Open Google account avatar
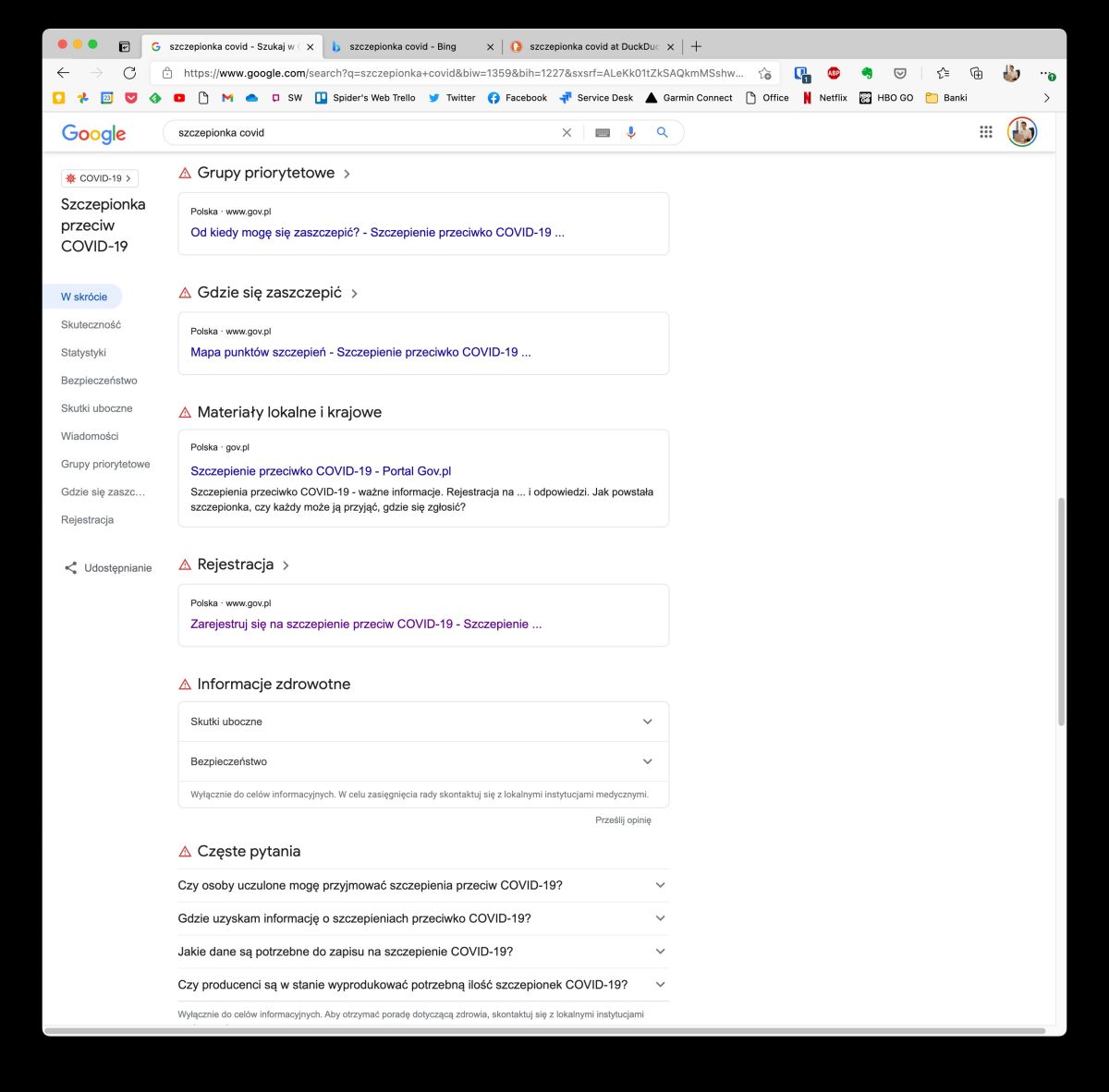The height and width of the screenshot is (1092, 1109). point(1022,132)
